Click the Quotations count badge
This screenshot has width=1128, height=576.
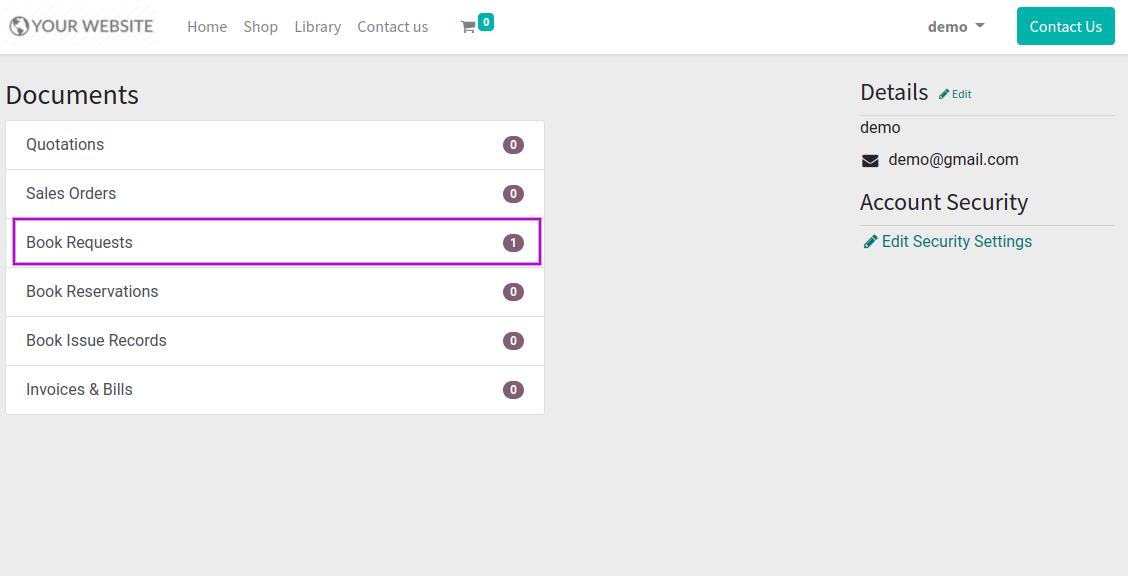click(x=513, y=145)
